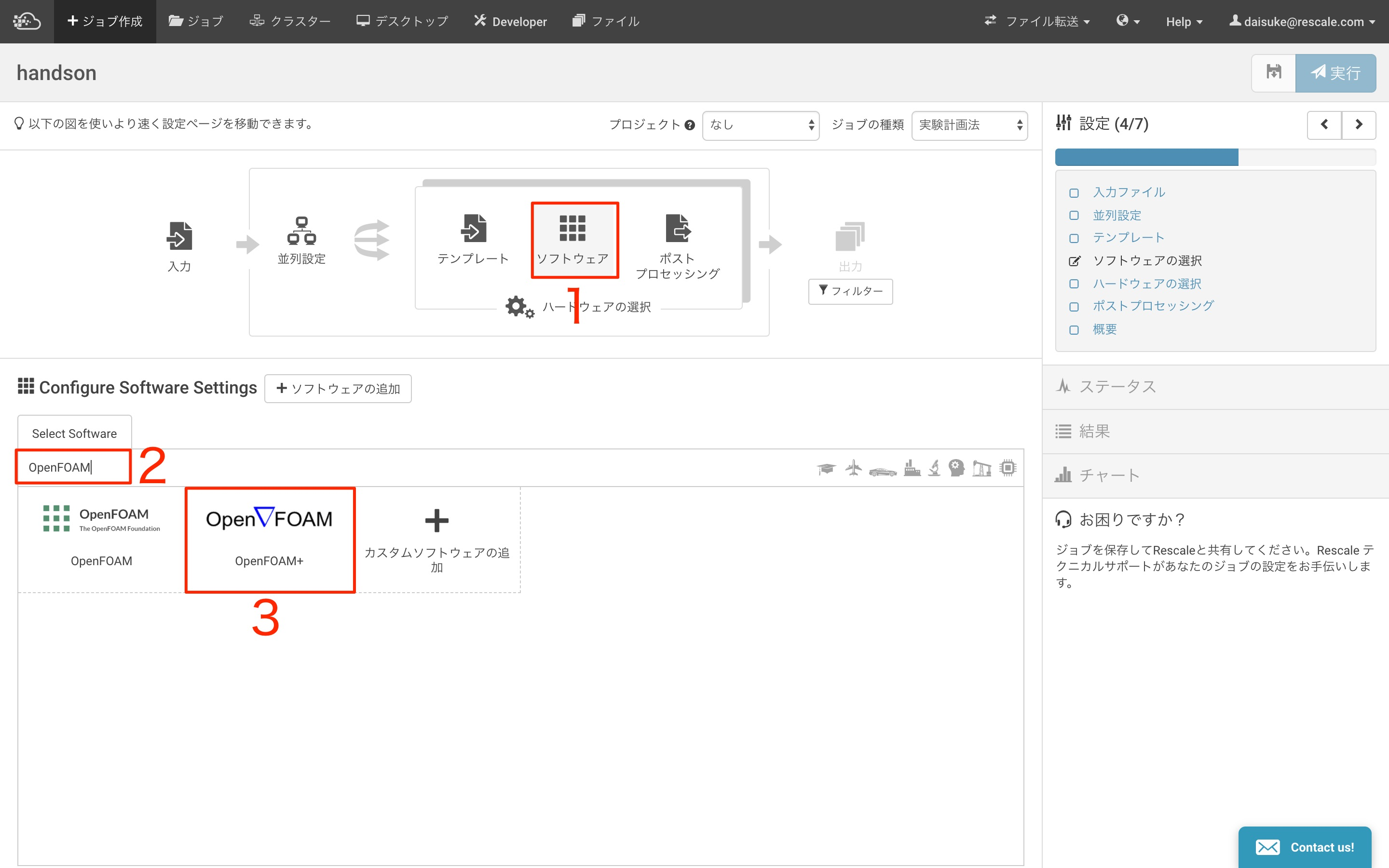The width and height of the screenshot is (1389, 868).
Task: Open the ジョブの種類 dropdown showing 実験計画法
Action: pos(969,124)
